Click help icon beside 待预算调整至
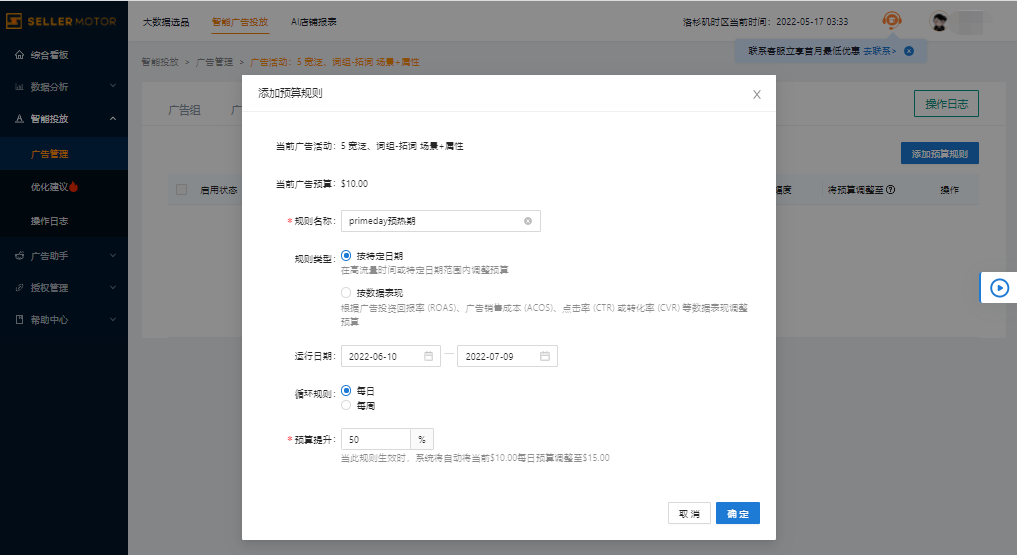 (891, 189)
